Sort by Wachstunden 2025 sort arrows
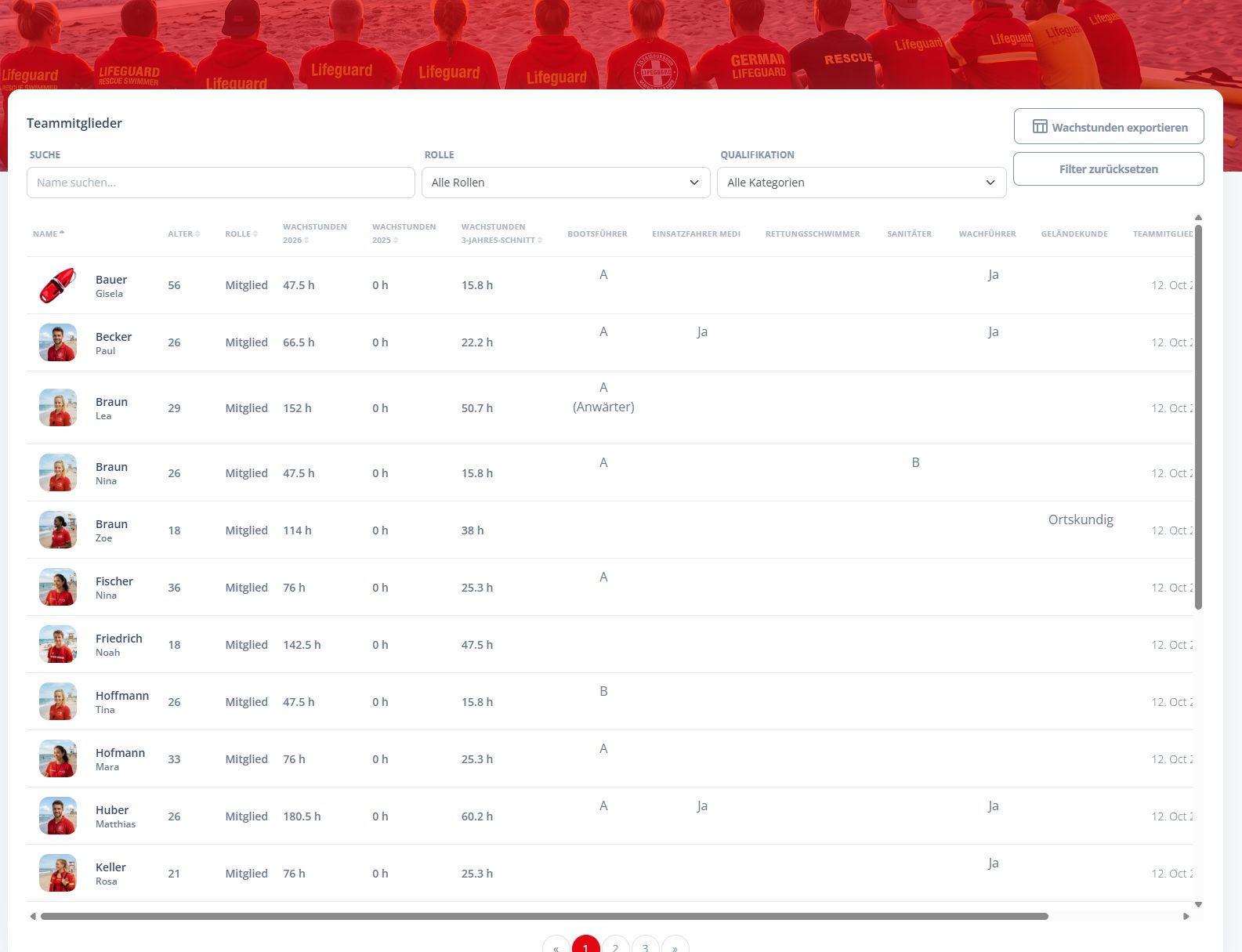1242x952 pixels. click(396, 240)
